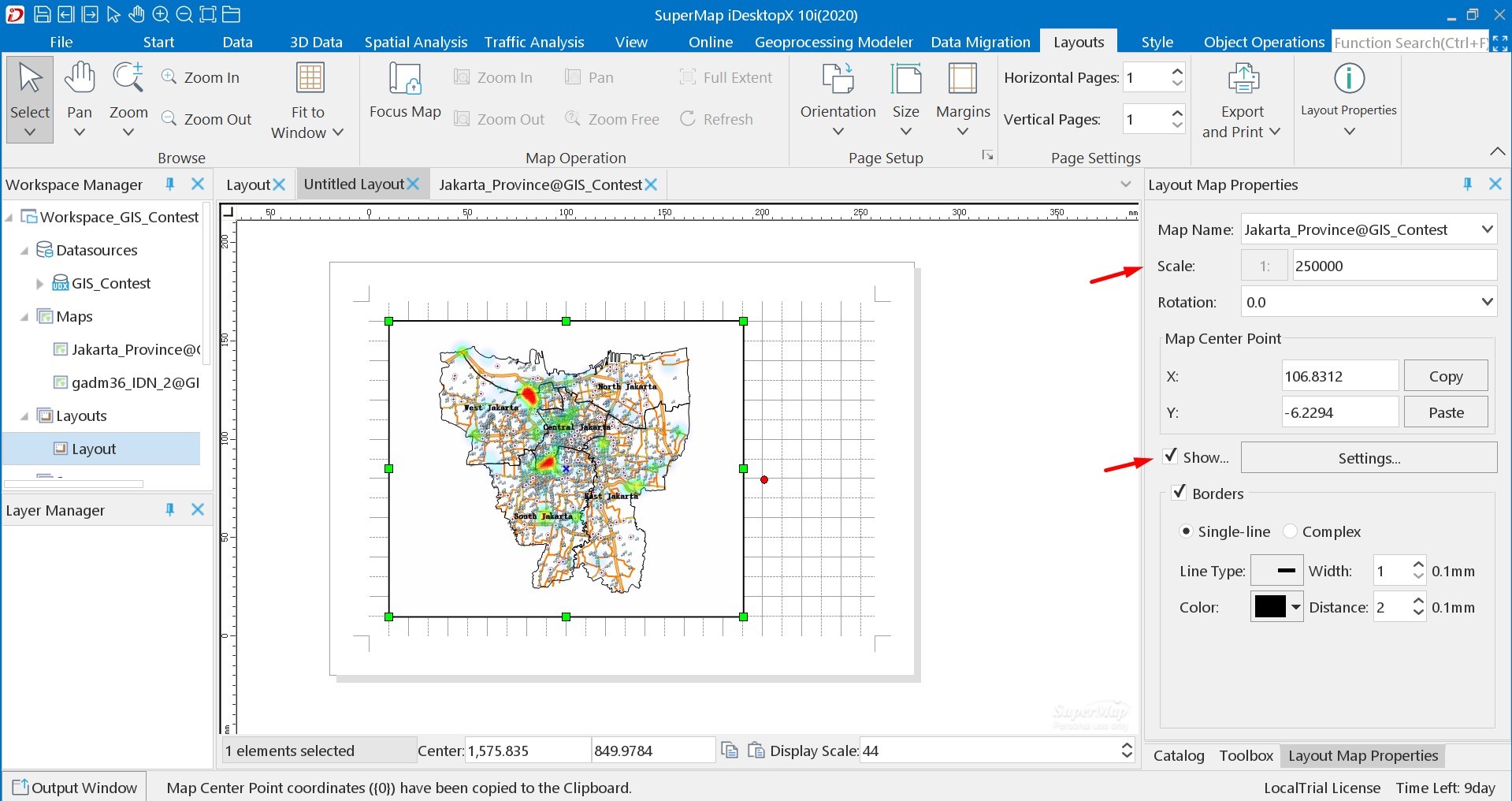Click the right-arrow page icon in title bar
This screenshot has width=1512, height=801.
pyautogui.click(x=90, y=14)
